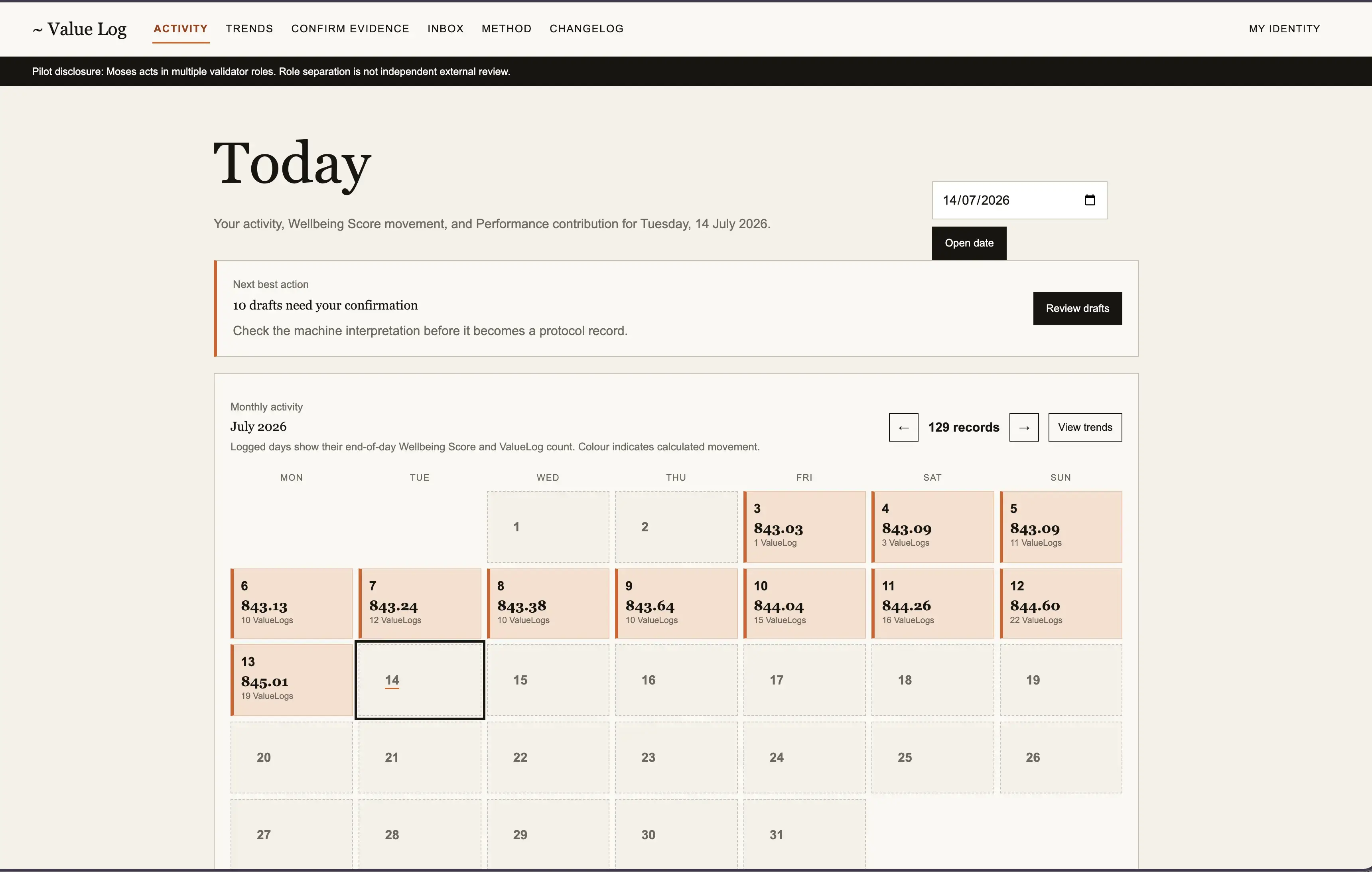Open day 3 with score 843.03
This screenshot has width=1372, height=872.
coord(804,527)
